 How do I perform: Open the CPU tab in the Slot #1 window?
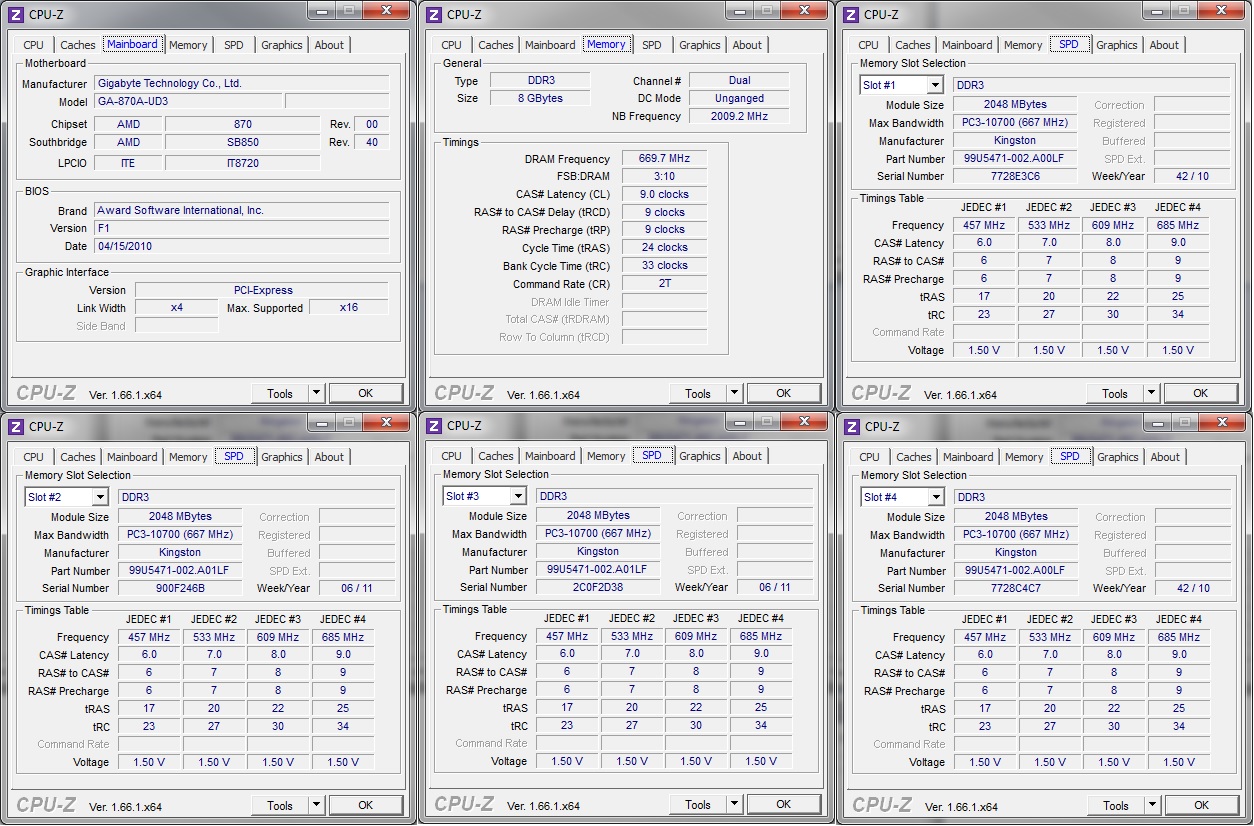tap(869, 45)
